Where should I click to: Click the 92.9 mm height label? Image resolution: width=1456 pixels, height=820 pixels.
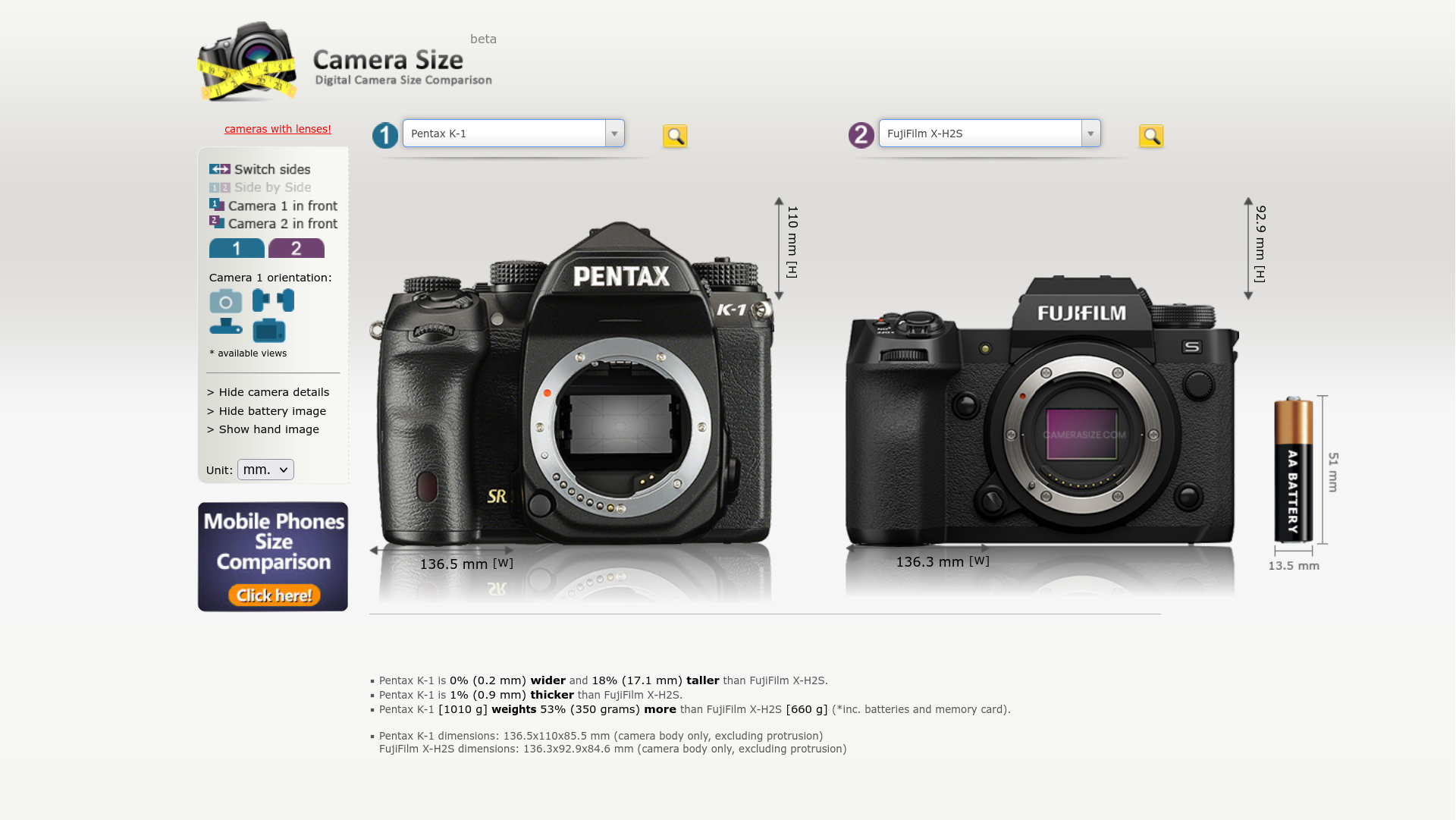click(1260, 243)
